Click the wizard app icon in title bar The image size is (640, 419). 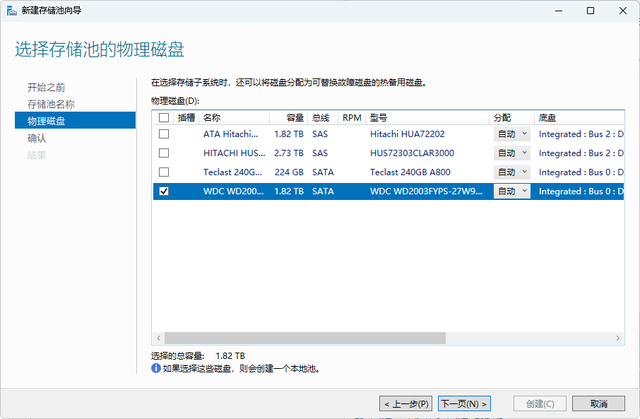click(11, 11)
